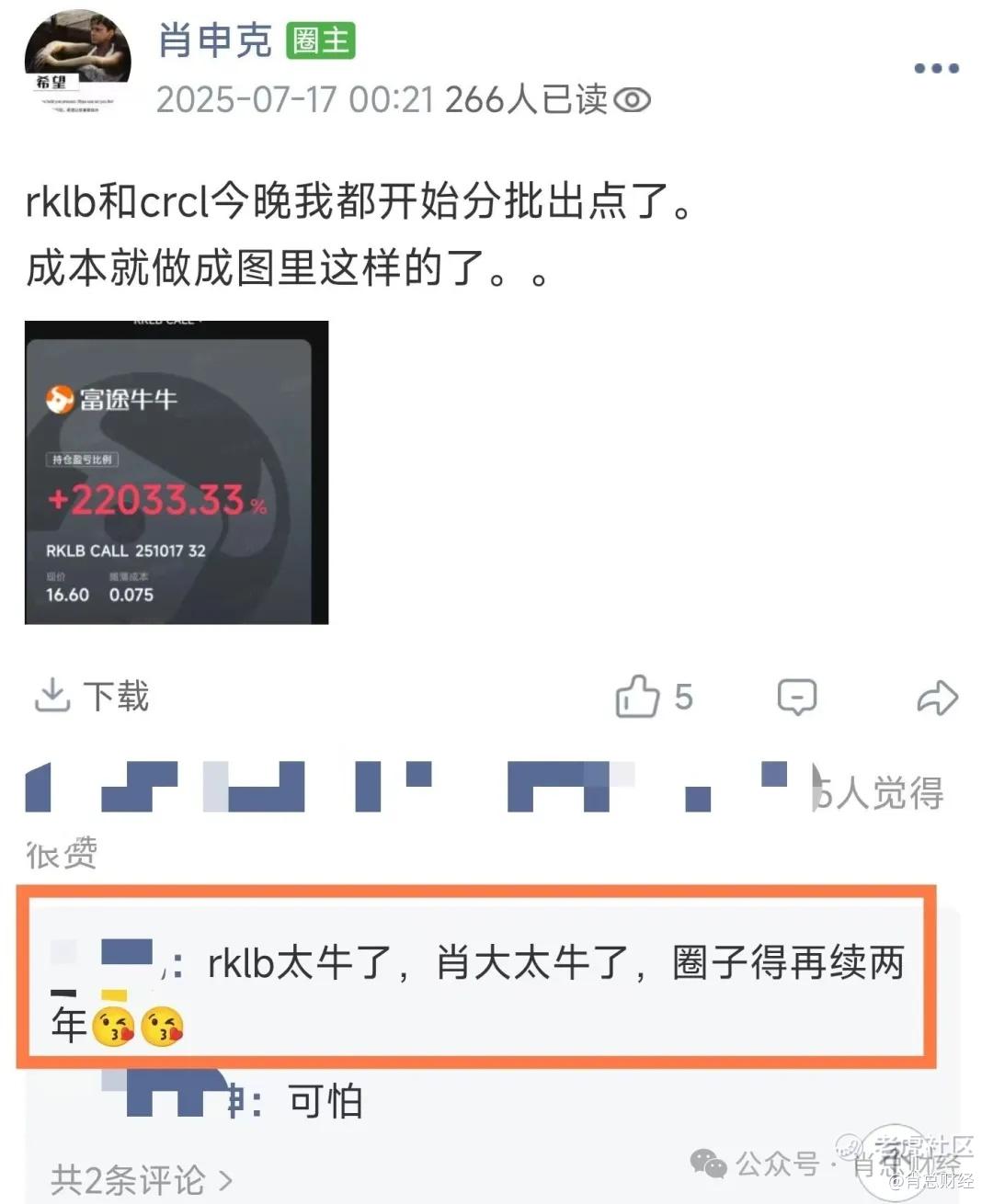Image resolution: width=993 pixels, height=1204 pixels.
Task: Tap the post text about rklb和crcl
Action: (360, 234)
